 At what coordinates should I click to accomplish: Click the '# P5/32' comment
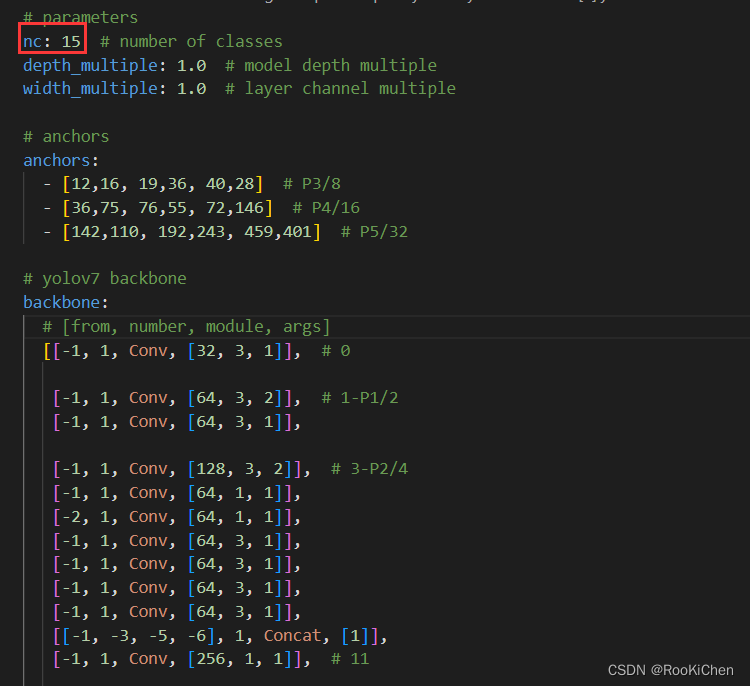(x=374, y=232)
